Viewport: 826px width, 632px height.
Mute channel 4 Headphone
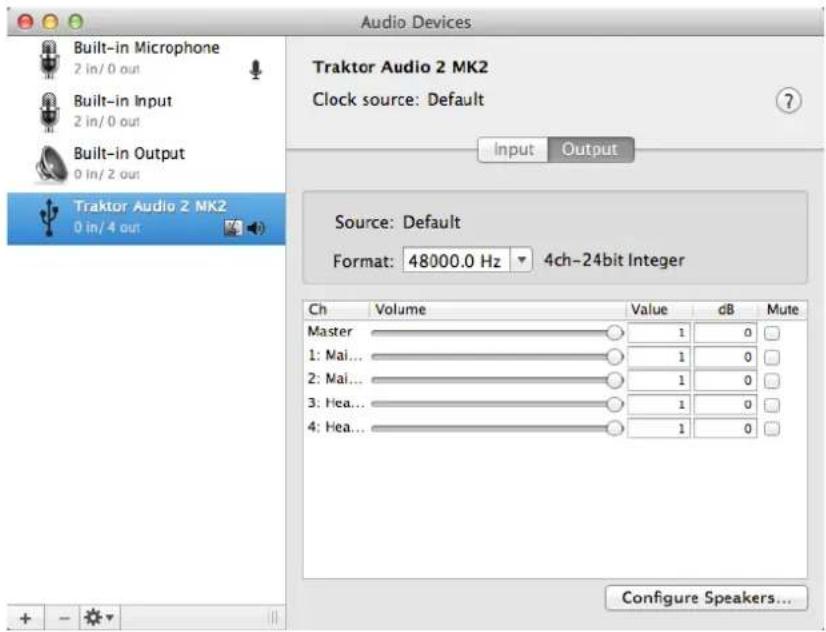[772, 429]
